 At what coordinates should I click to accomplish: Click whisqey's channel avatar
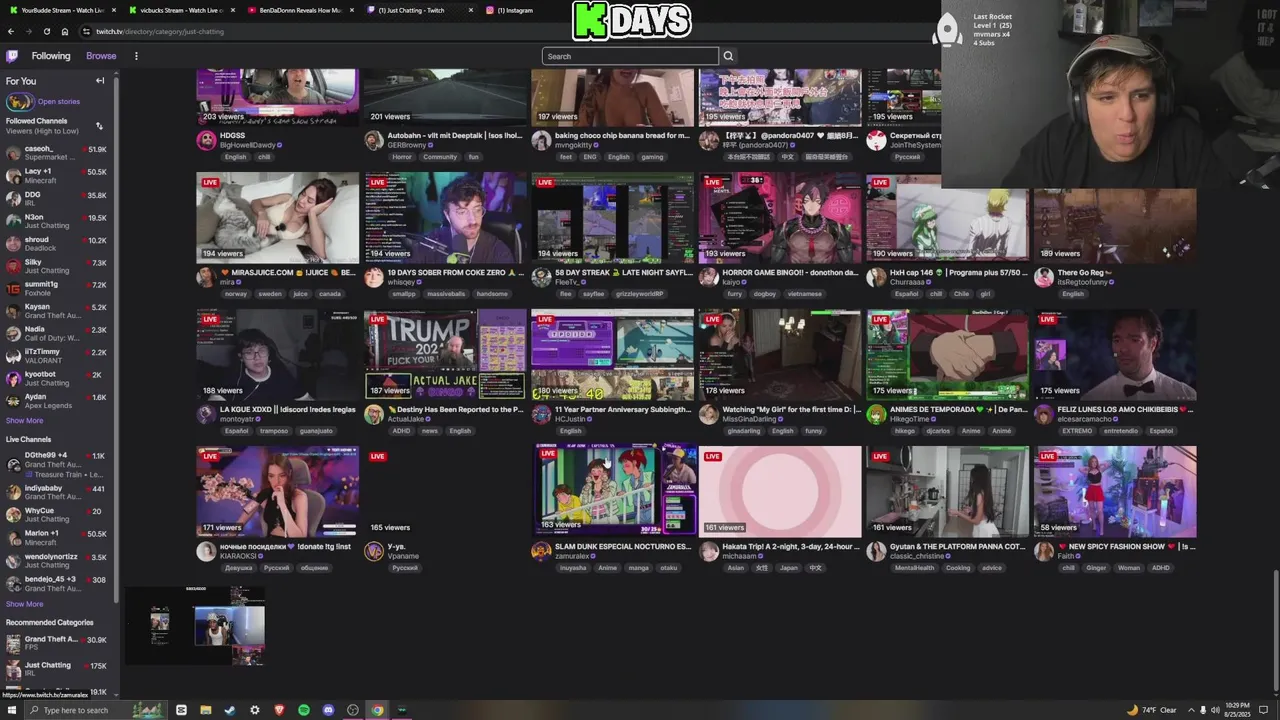click(374, 277)
